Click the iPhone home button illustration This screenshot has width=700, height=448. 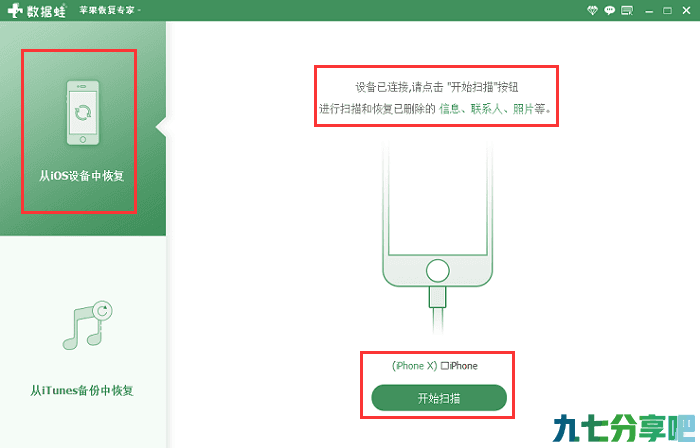click(x=438, y=270)
